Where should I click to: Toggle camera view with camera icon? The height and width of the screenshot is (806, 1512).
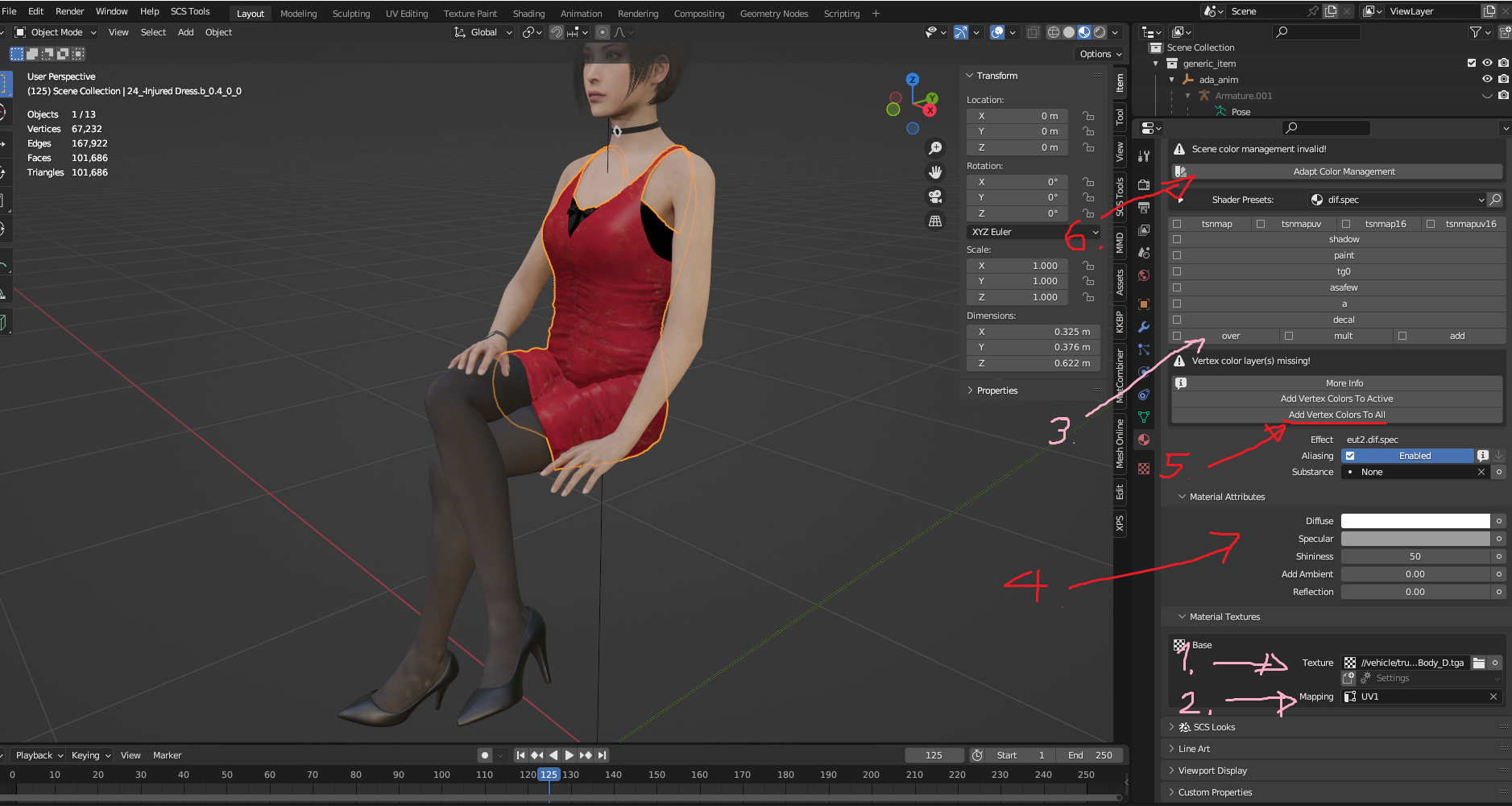[935, 196]
